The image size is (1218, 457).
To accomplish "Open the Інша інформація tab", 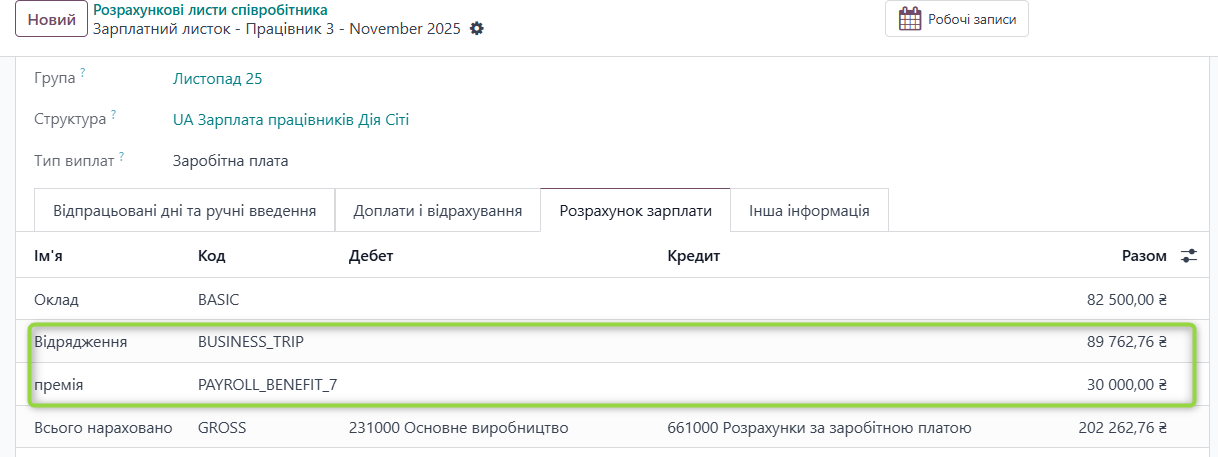I will click(809, 211).
